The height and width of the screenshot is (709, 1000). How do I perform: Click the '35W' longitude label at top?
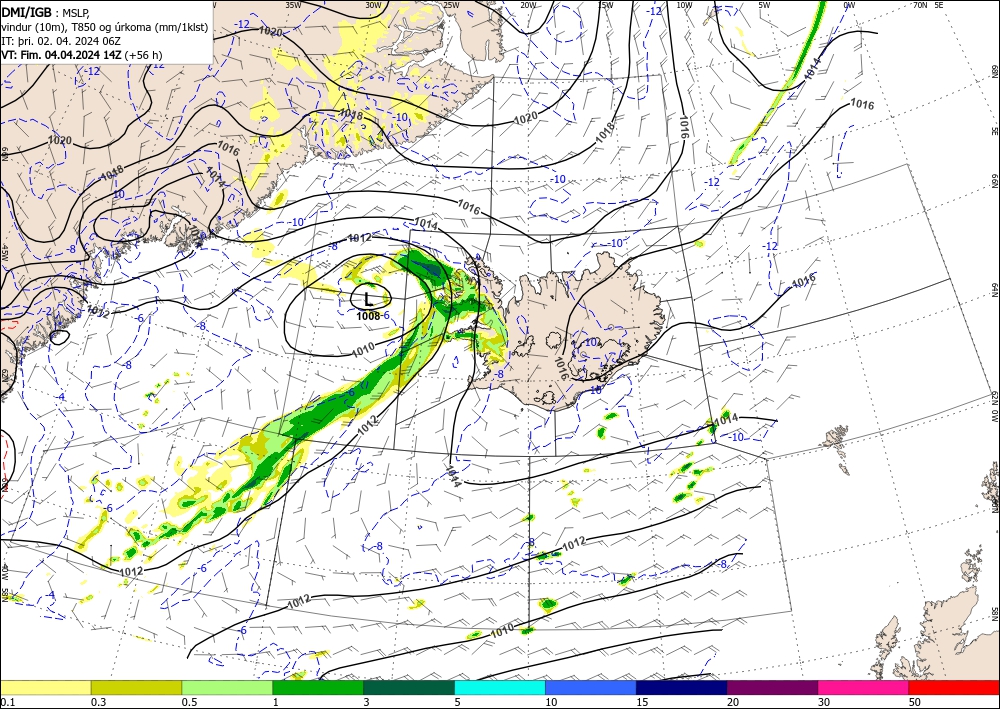coord(293,4)
